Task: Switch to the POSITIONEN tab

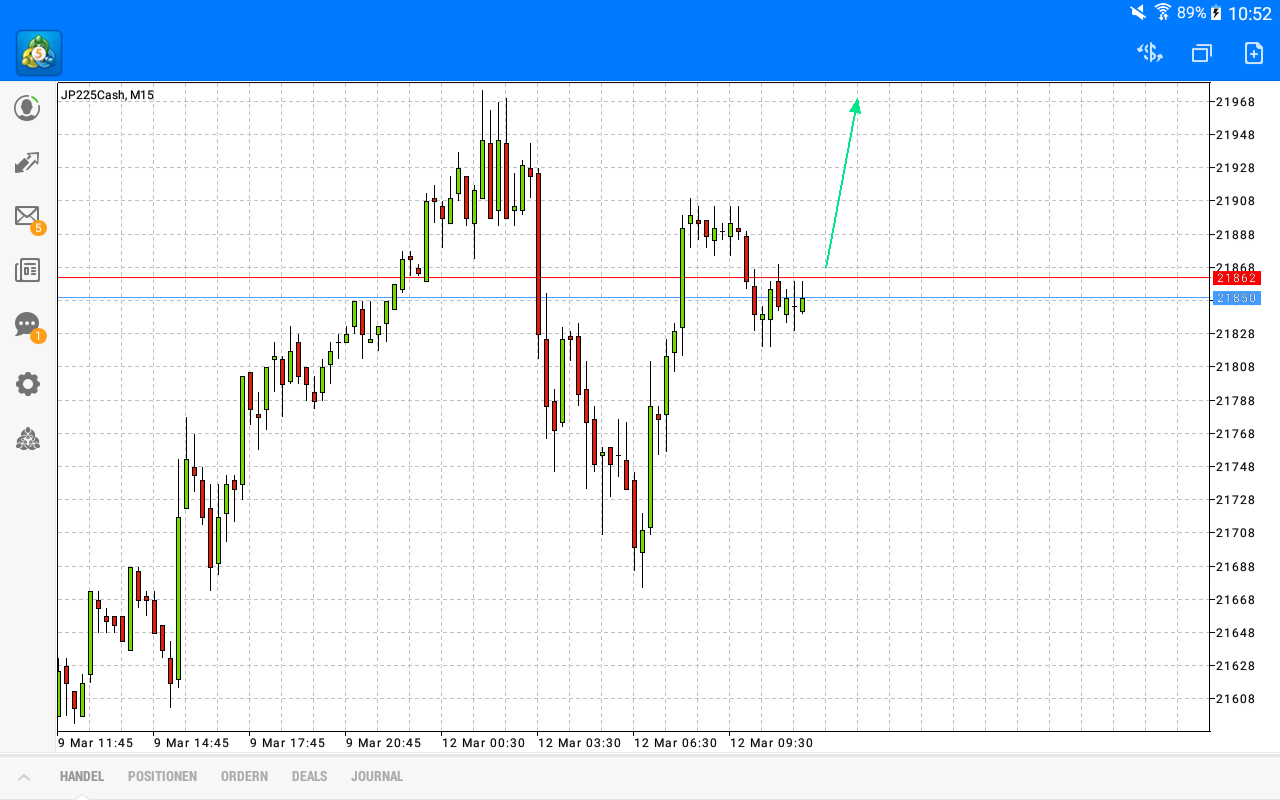Action: click(x=162, y=776)
